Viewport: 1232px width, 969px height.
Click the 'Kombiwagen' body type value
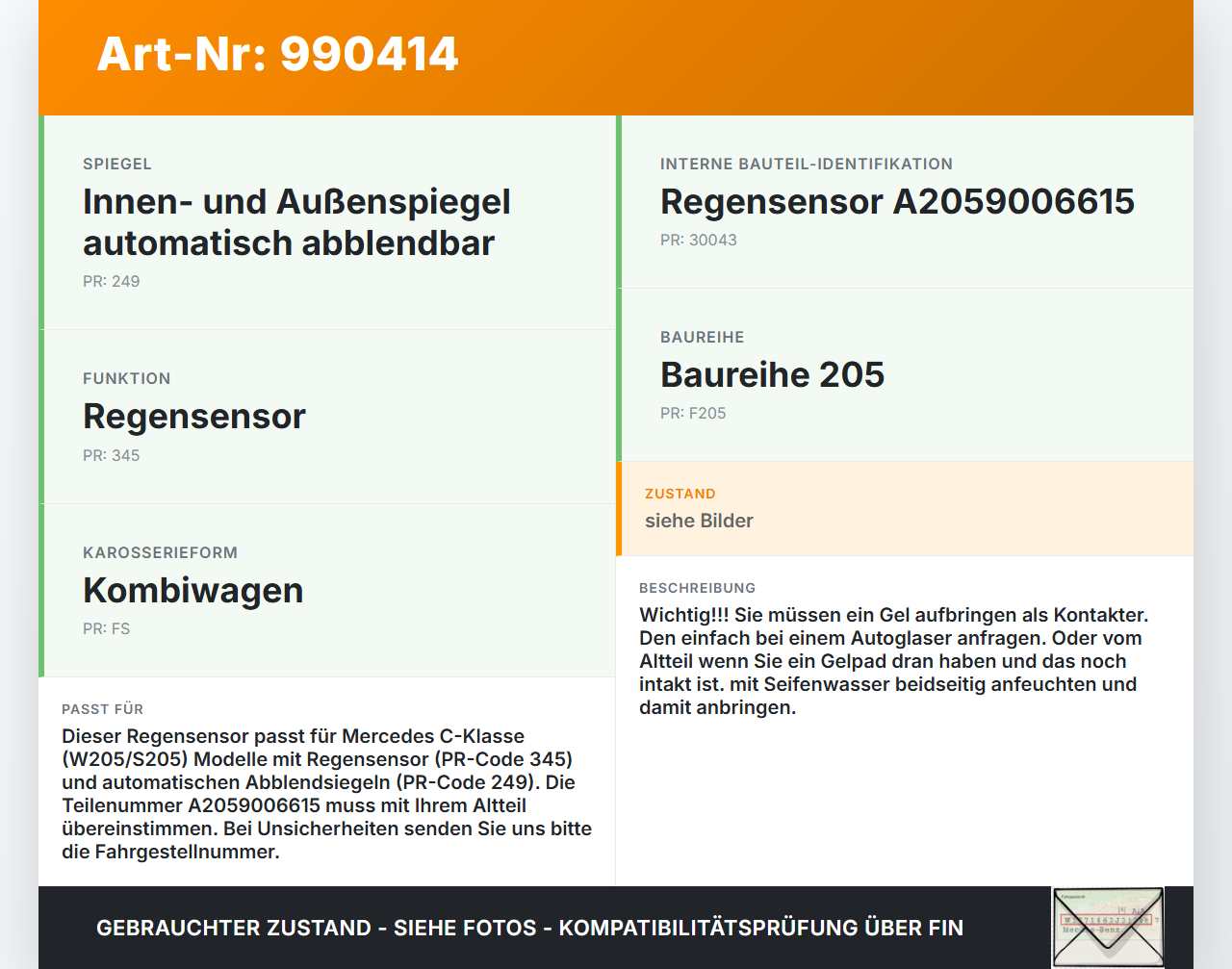point(193,590)
